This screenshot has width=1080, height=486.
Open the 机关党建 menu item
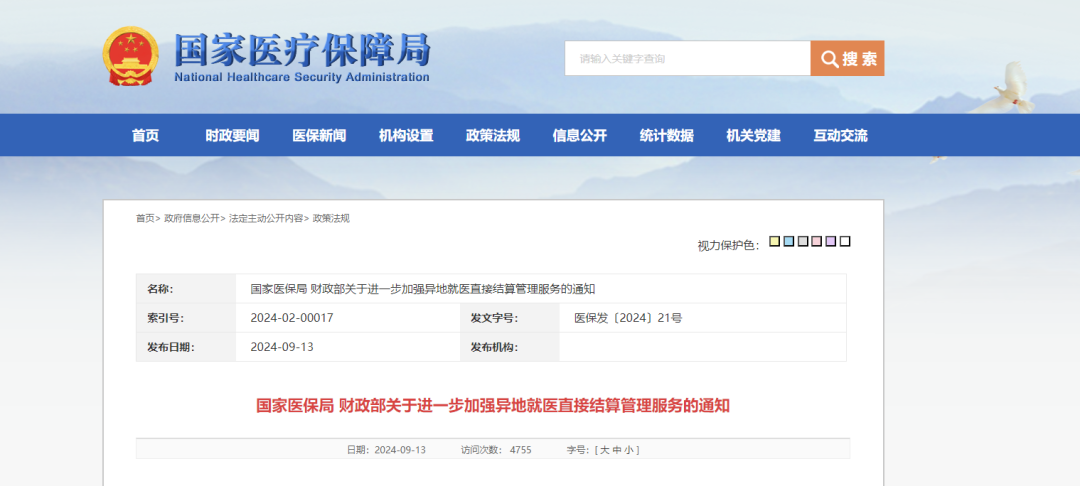(753, 136)
